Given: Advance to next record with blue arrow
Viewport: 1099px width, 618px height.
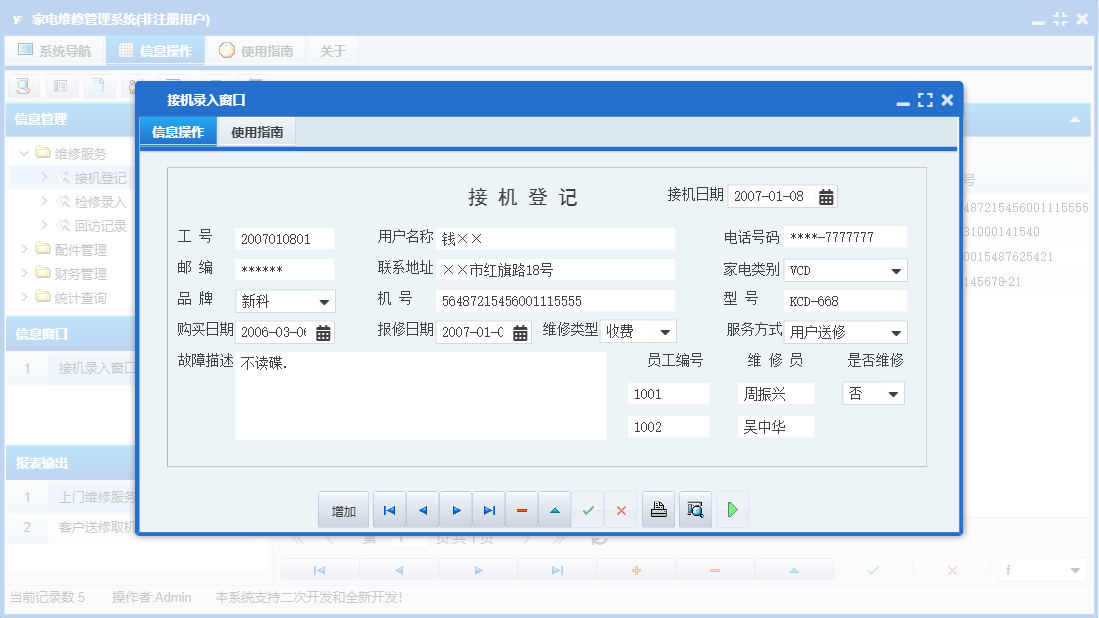Looking at the screenshot, I should tap(456, 509).
